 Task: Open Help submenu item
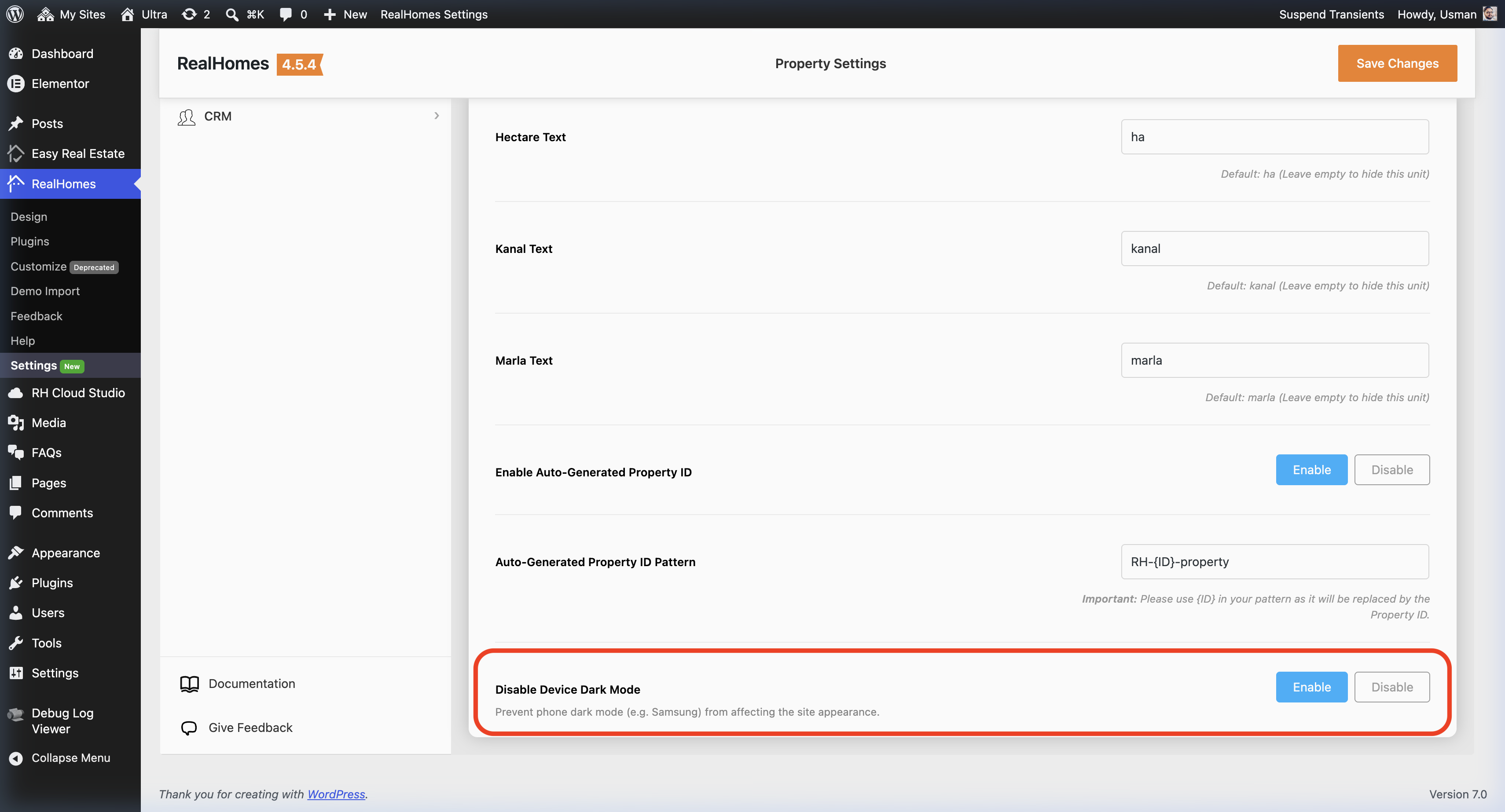coord(23,340)
